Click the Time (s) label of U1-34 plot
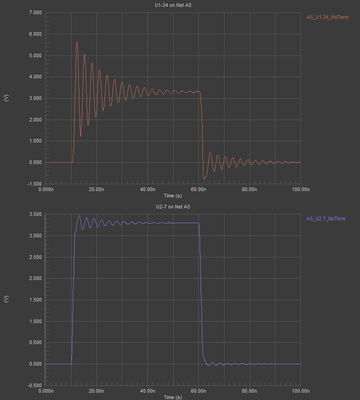Image resolution: width=360 pixels, height=400 pixels. [x=173, y=196]
